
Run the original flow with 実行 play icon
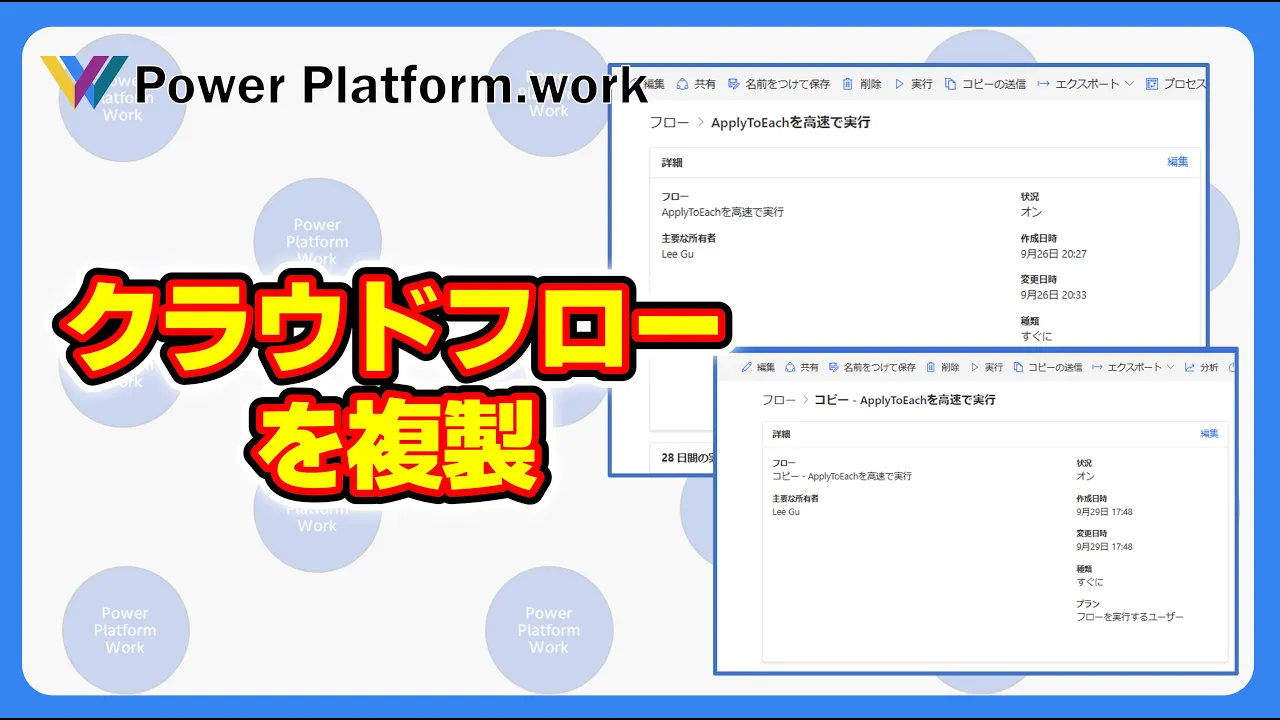click(x=899, y=84)
